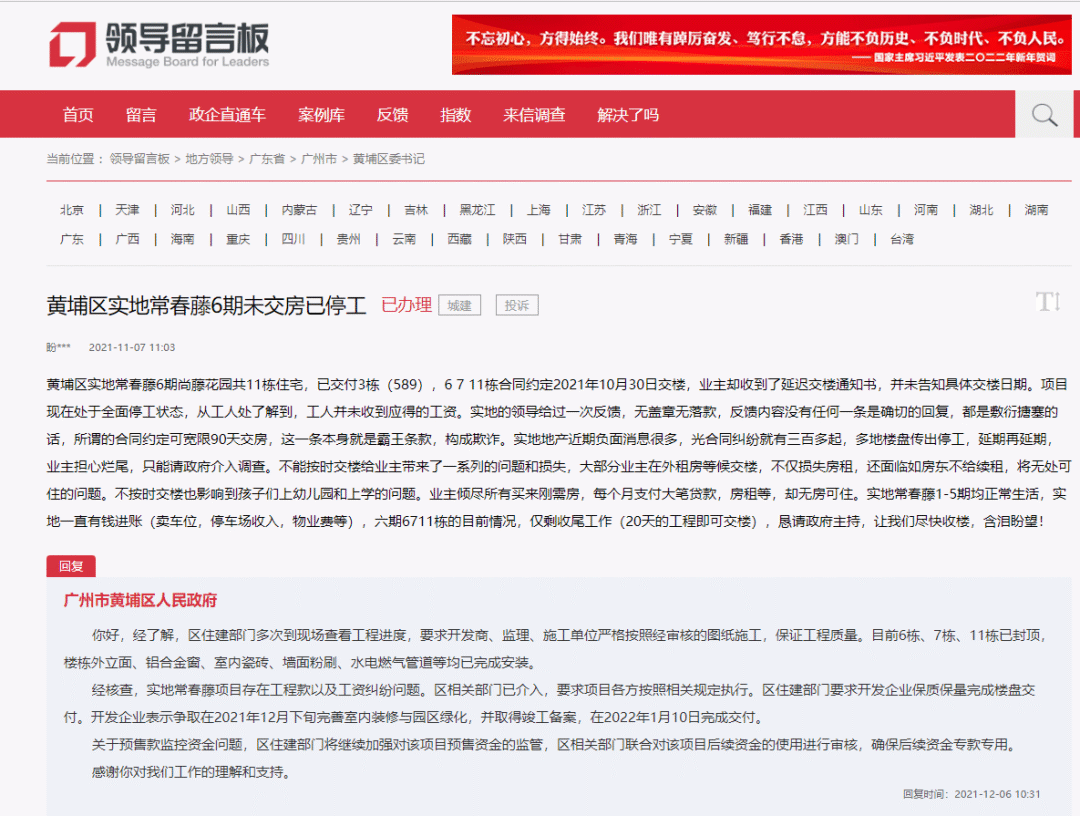Go to 政企直通车 in navigation
Screen dimensions: 1080x816
(227, 114)
